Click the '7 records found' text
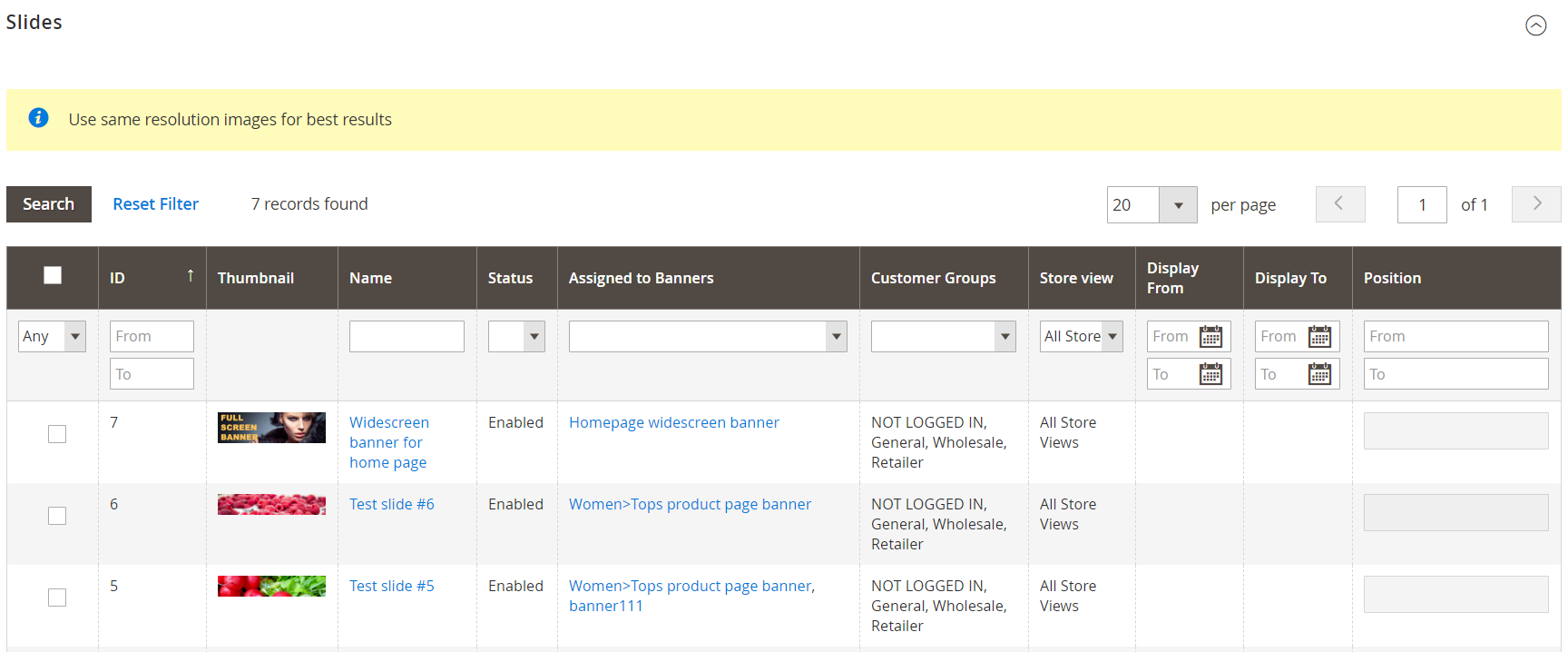 pos(309,204)
